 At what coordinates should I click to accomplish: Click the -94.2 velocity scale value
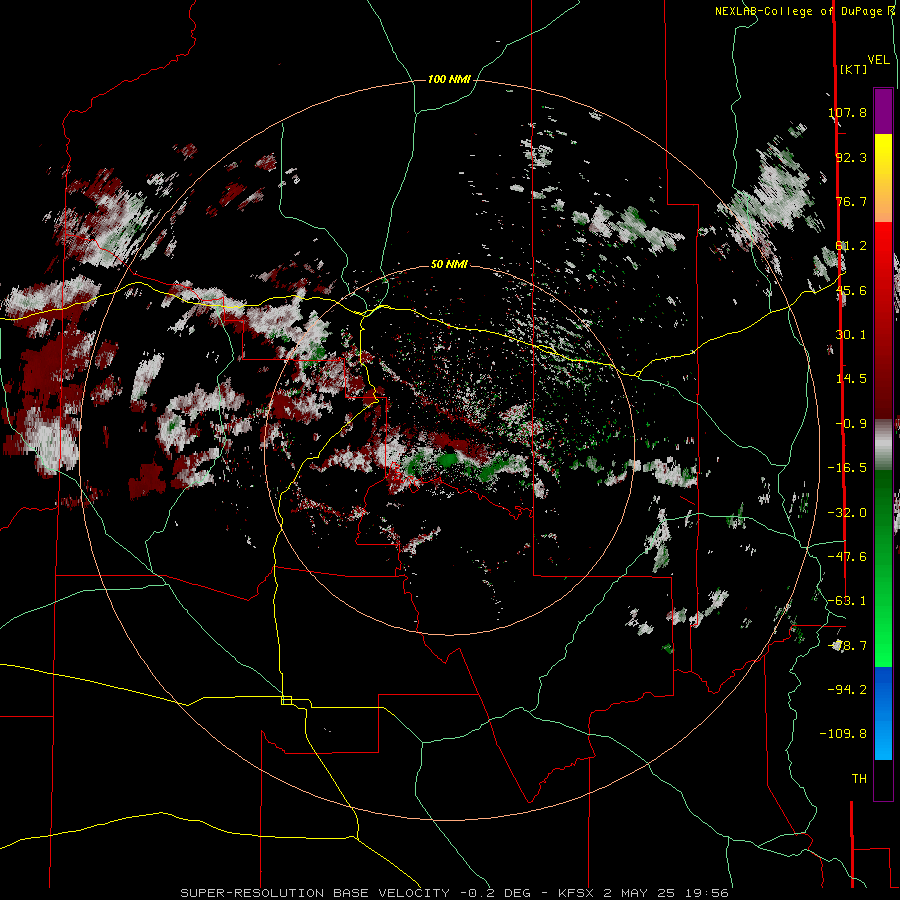click(x=847, y=690)
